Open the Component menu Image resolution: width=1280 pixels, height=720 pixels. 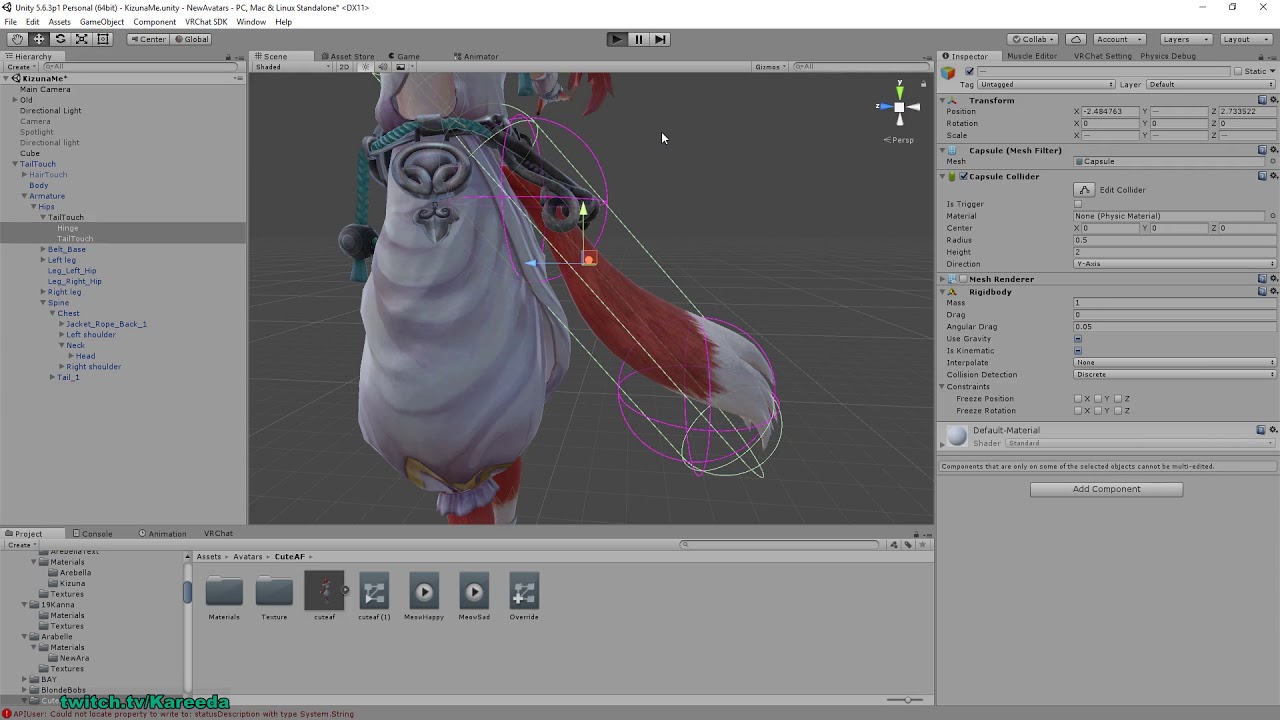(154, 22)
